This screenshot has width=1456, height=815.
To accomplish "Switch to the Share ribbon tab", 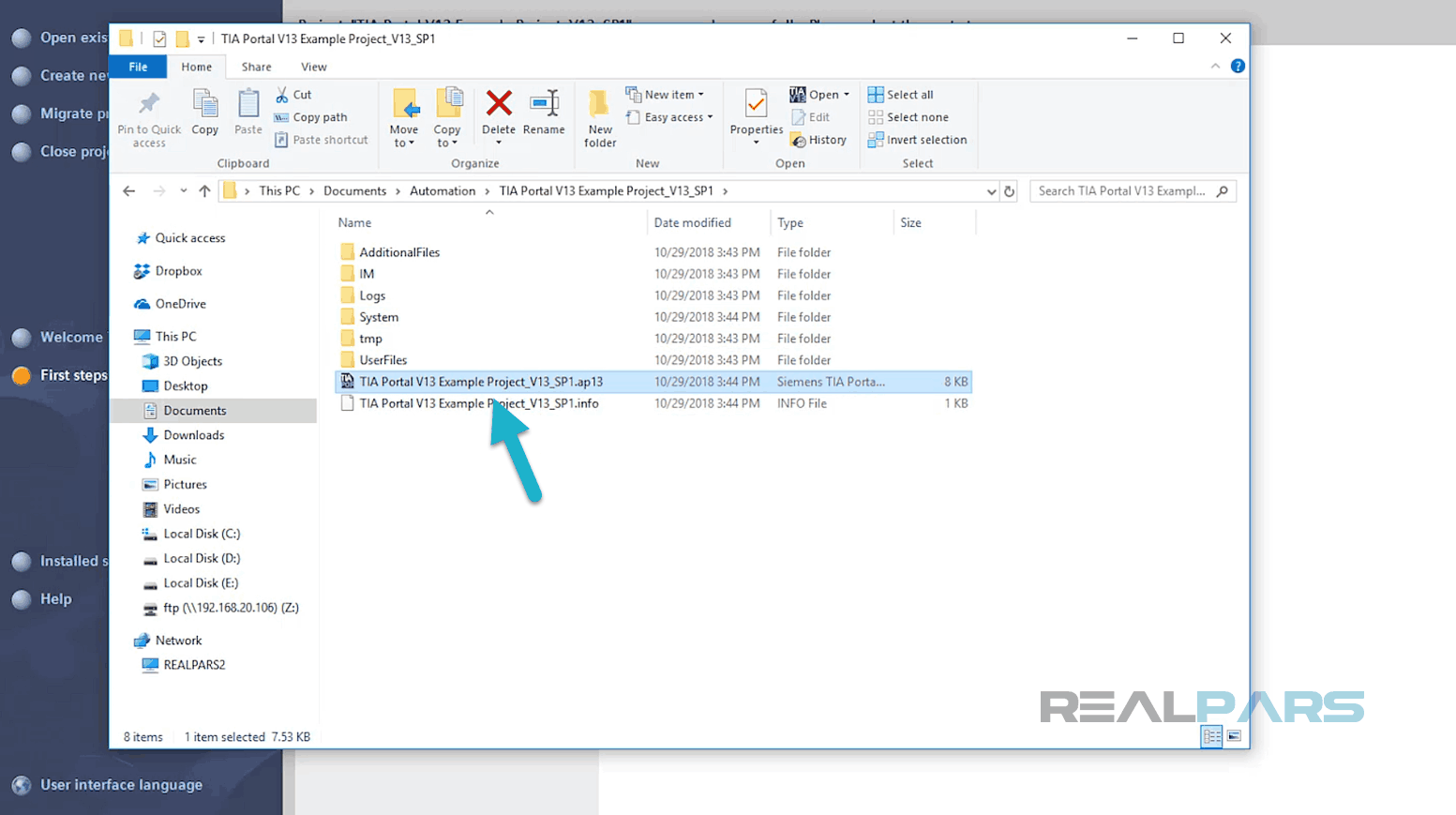I will (x=256, y=67).
